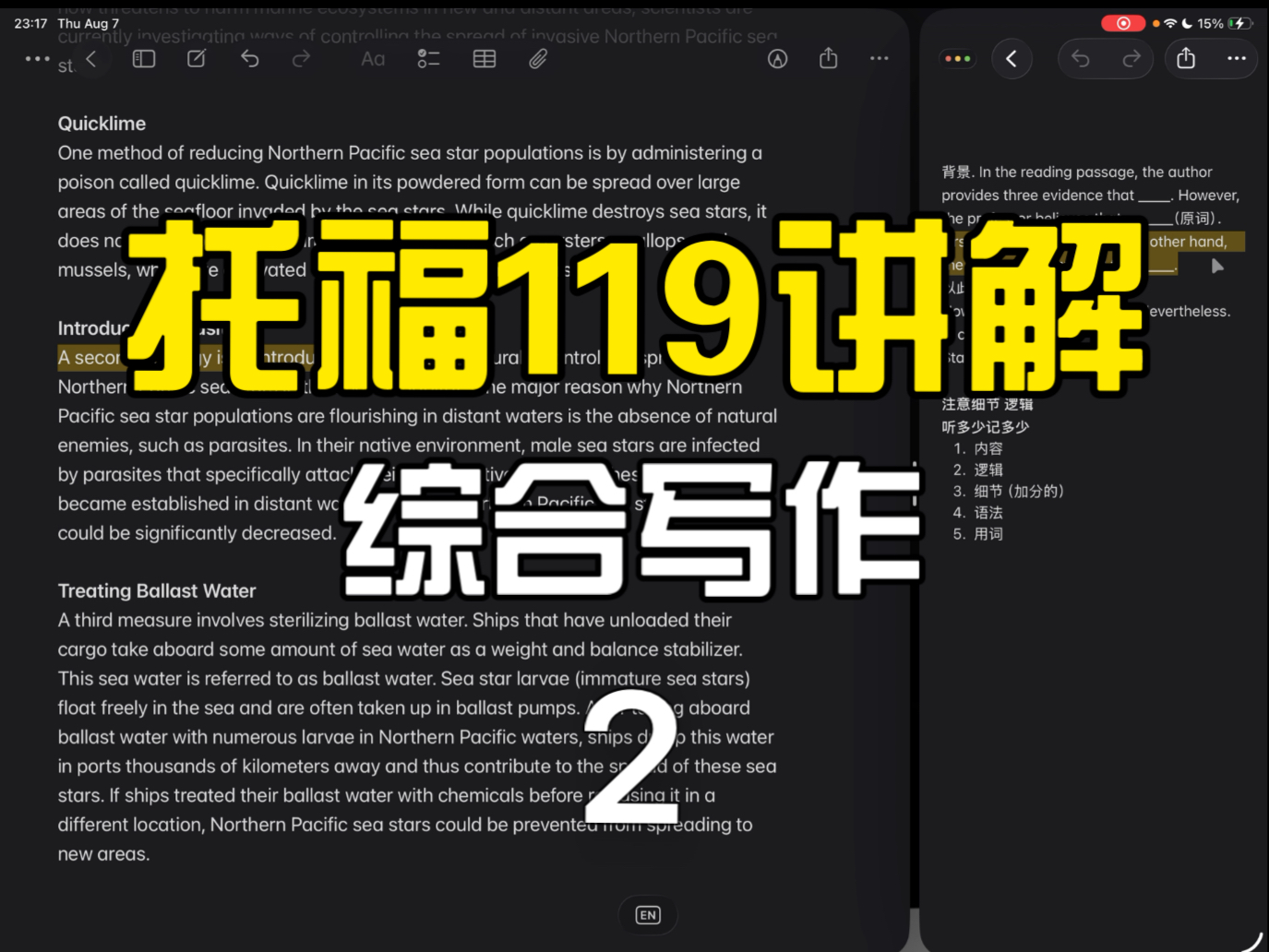The image size is (1269, 952).
Task: Tap the 'Thu Aug 7' date
Action: [89, 23]
